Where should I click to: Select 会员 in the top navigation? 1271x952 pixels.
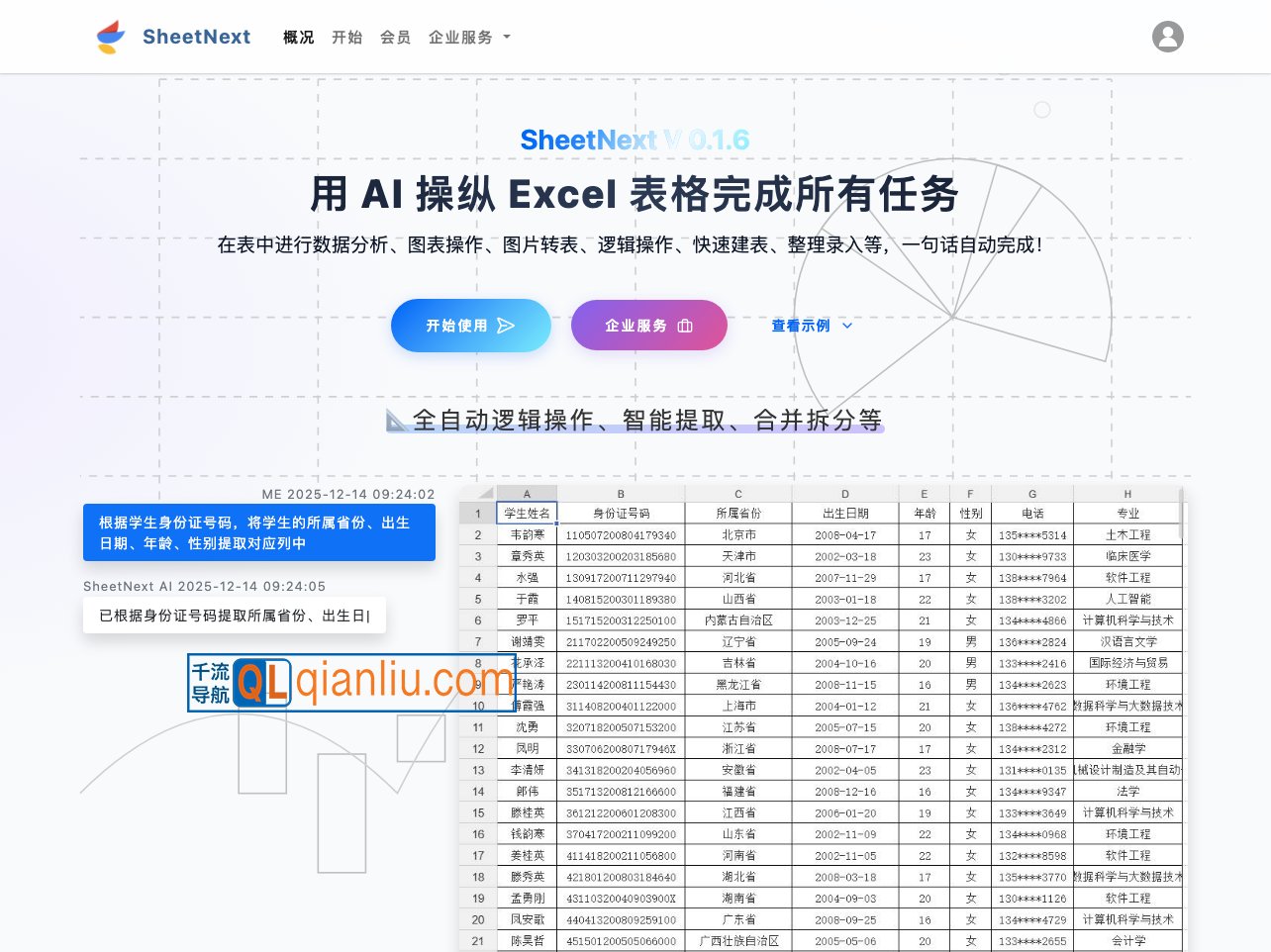click(396, 37)
